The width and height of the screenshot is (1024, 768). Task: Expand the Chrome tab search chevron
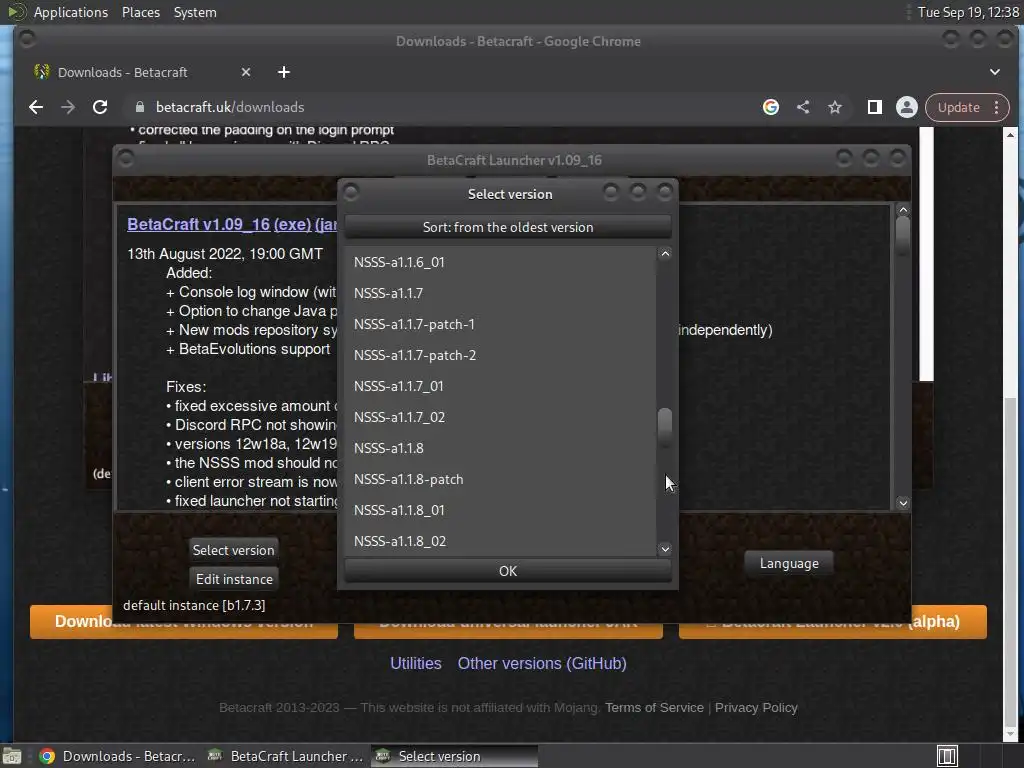995,72
